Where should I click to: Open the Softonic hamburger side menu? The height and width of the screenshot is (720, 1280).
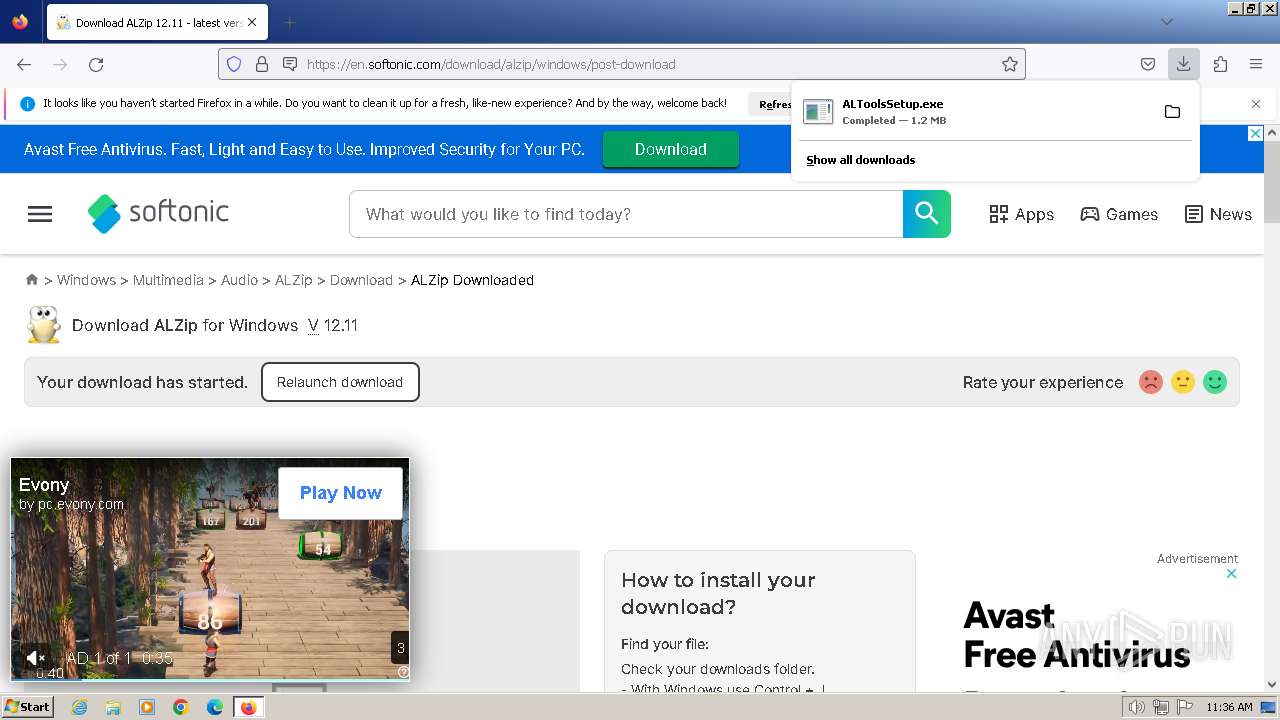point(40,214)
